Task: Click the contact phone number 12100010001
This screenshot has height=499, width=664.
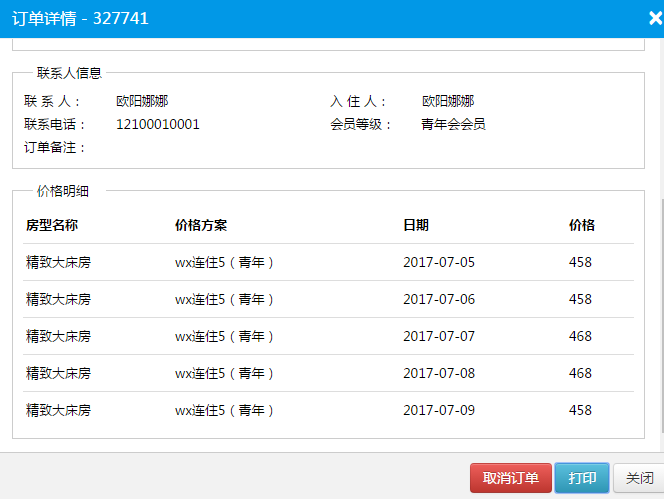Action: 158,125
